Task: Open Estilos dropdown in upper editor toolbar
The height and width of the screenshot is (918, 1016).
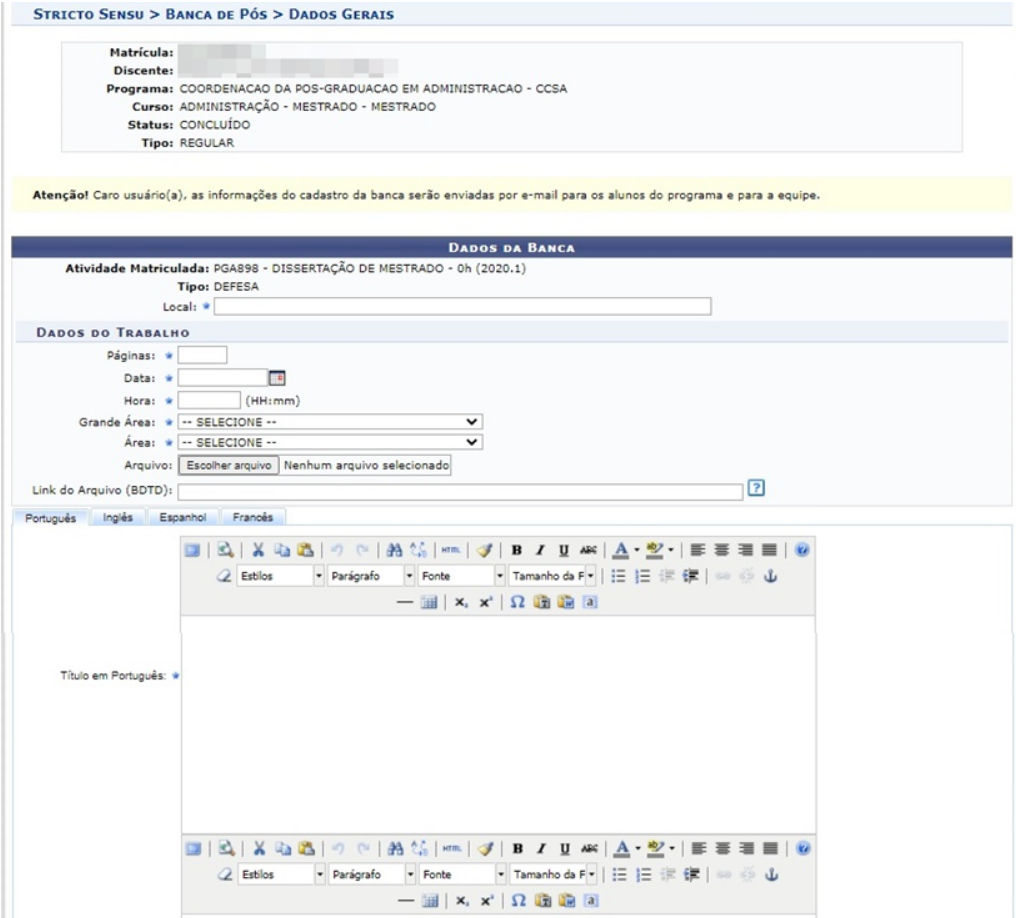Action: point(280,577)
